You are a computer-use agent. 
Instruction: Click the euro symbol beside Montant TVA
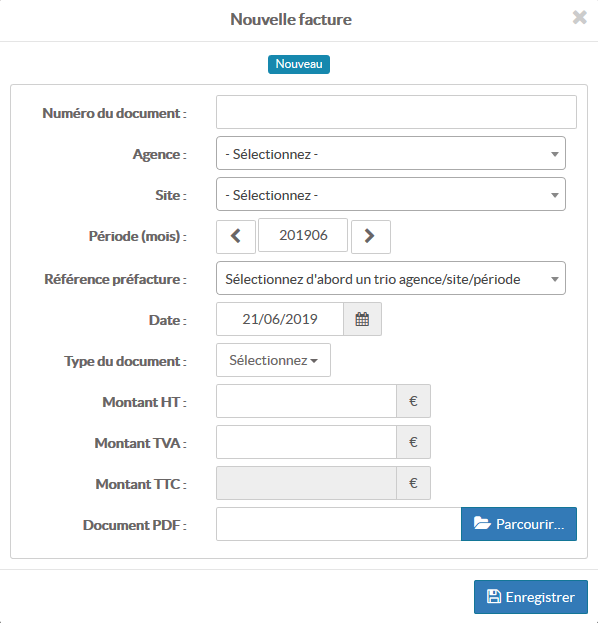[x=413, y=442]
